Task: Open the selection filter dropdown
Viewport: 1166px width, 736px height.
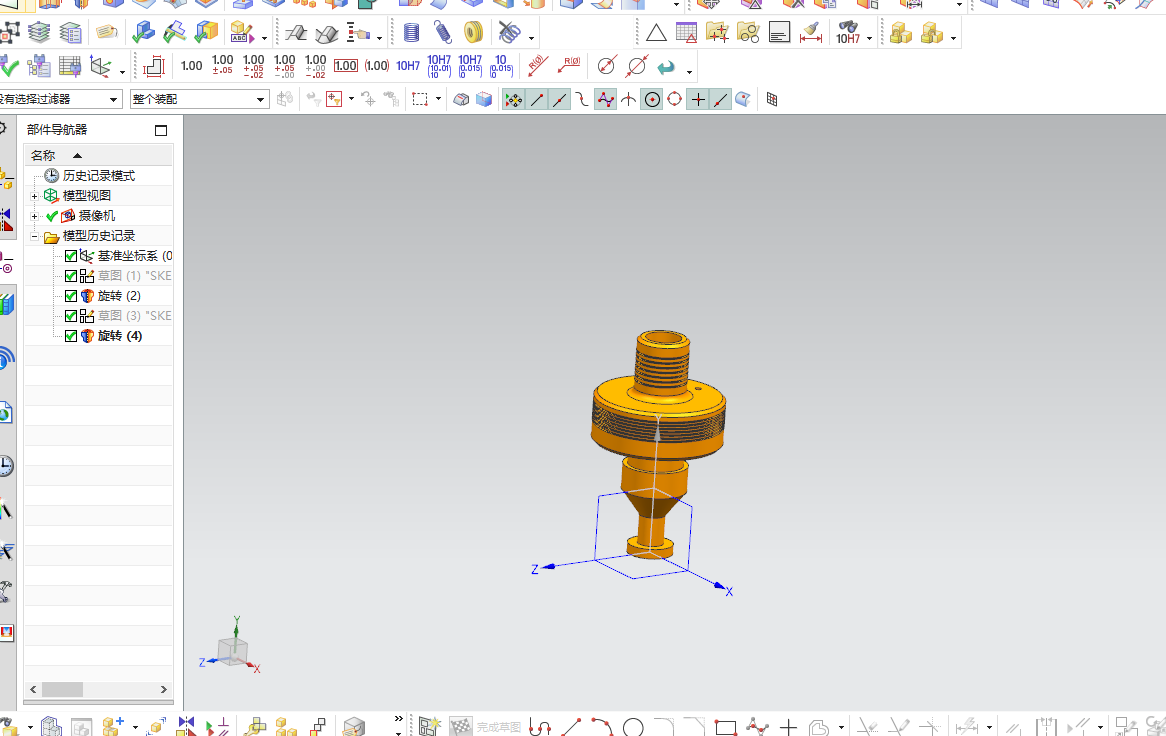Action: click(x=113, y=100)
